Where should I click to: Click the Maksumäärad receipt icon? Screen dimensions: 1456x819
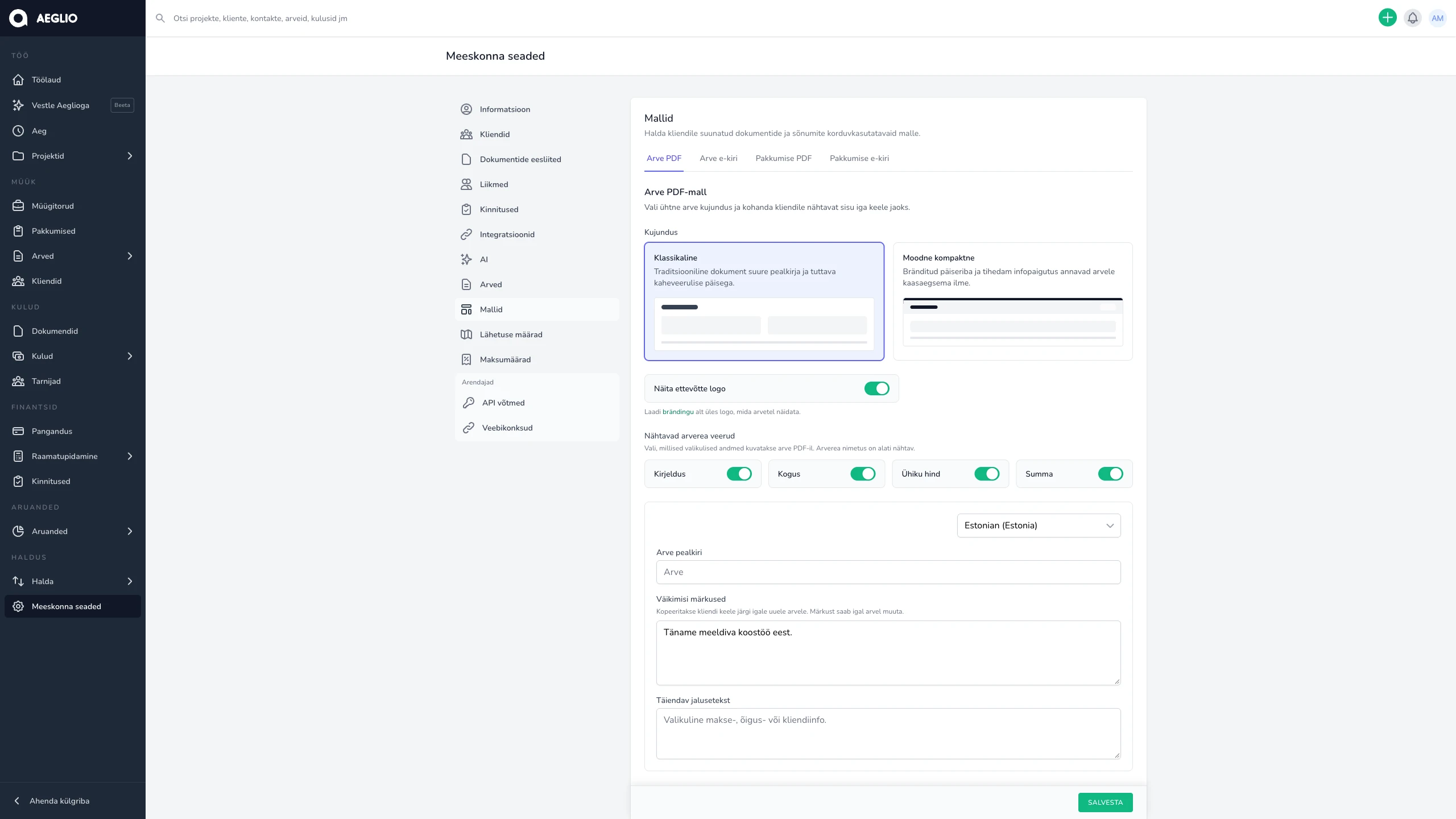466,359
